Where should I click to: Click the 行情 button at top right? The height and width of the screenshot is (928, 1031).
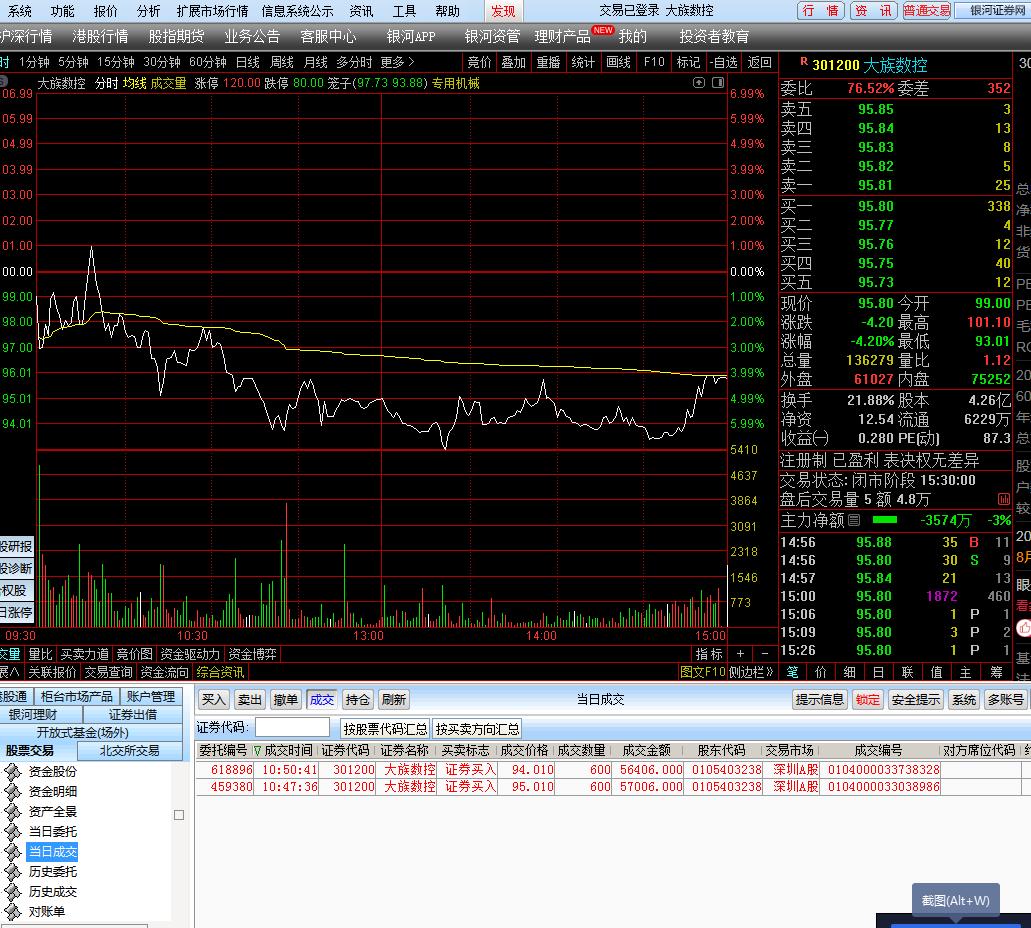(821, 11)
